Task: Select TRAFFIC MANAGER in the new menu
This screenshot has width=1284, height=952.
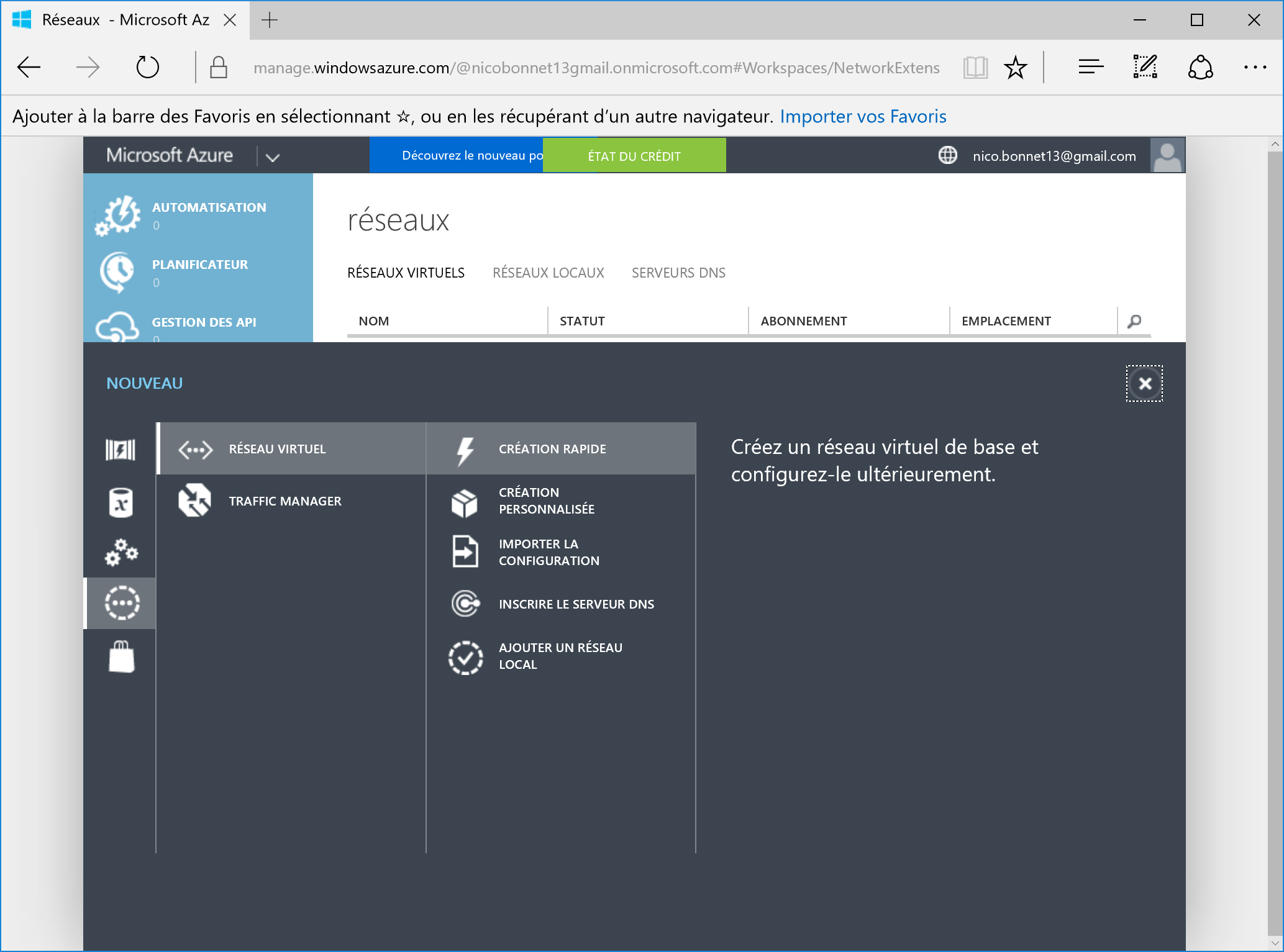Action: [x=285, y=501]
